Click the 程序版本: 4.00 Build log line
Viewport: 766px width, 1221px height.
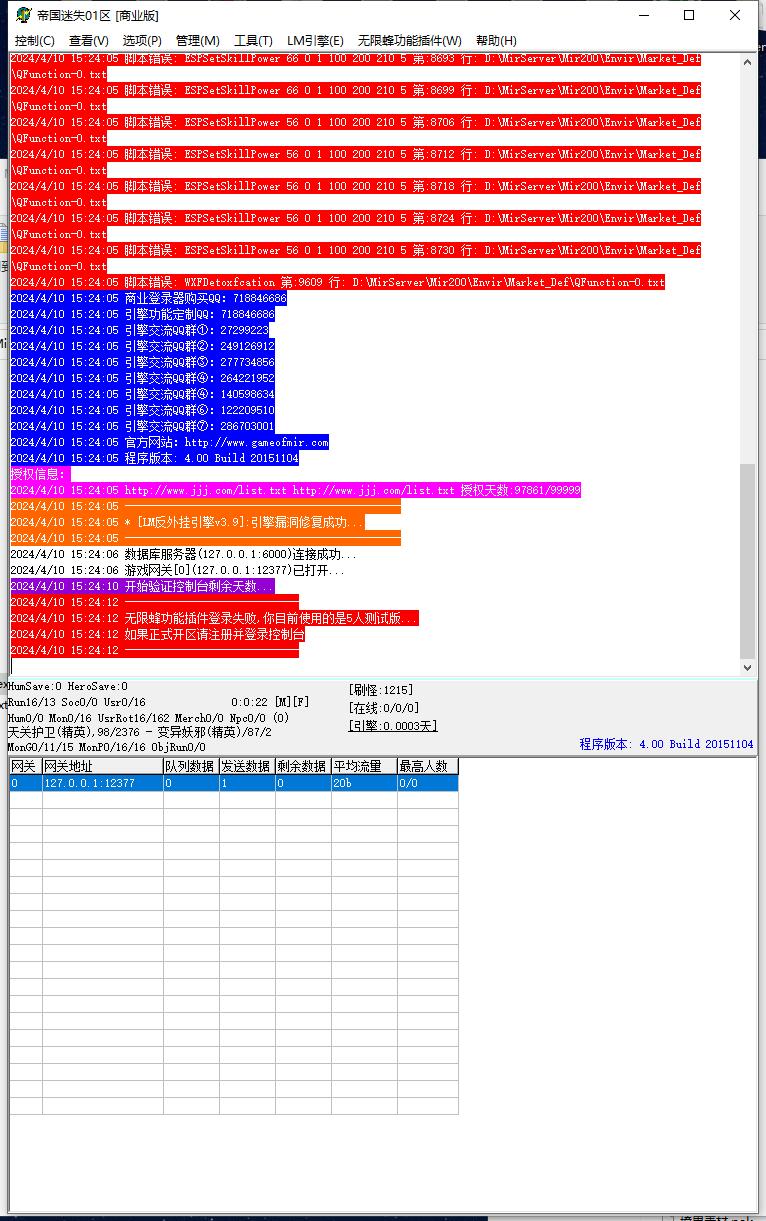(154, 458)
